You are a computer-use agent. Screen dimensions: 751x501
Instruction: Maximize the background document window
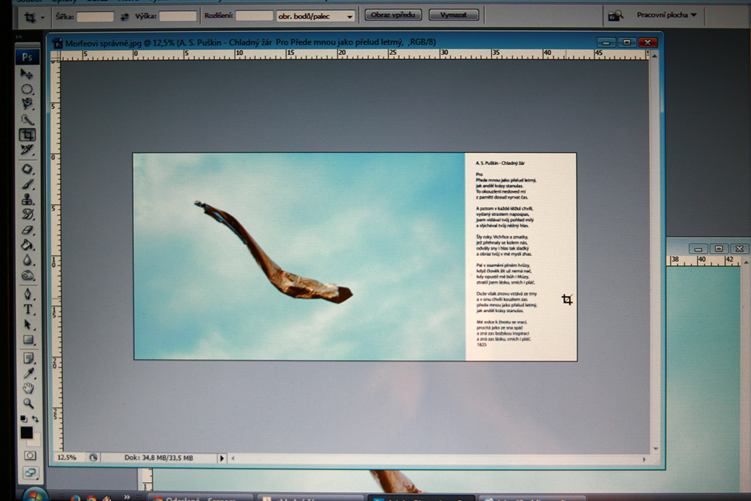coord(718,249)
